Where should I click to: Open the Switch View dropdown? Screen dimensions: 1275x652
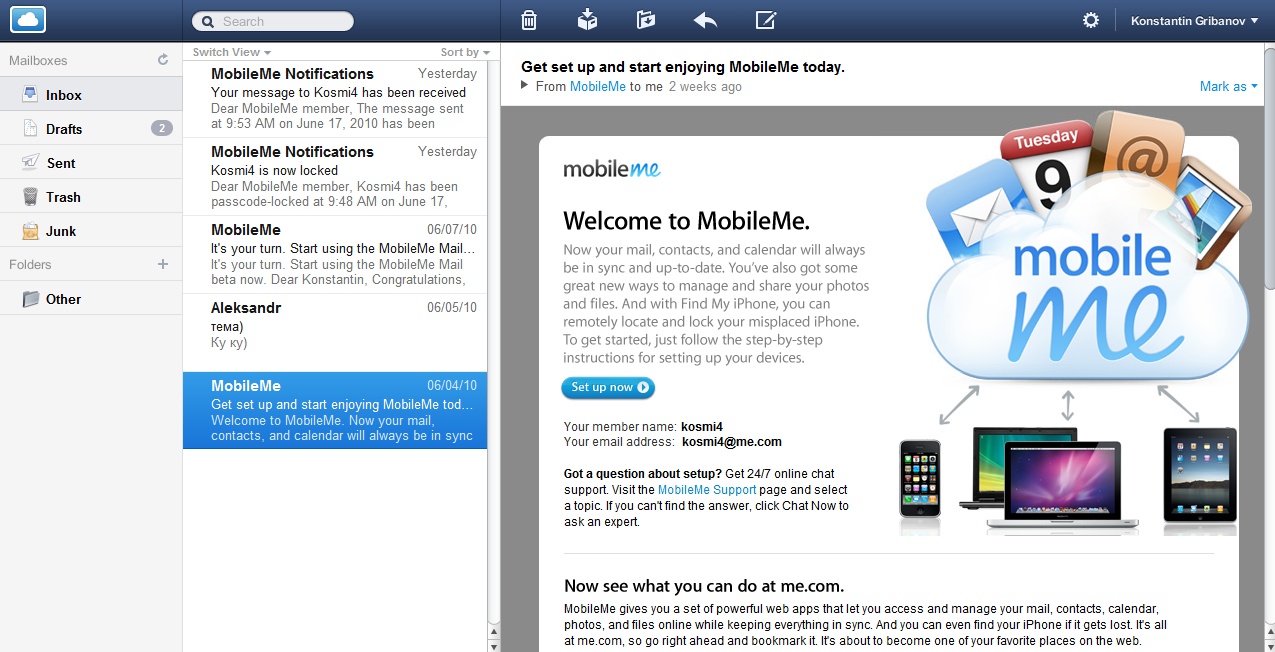232,52
